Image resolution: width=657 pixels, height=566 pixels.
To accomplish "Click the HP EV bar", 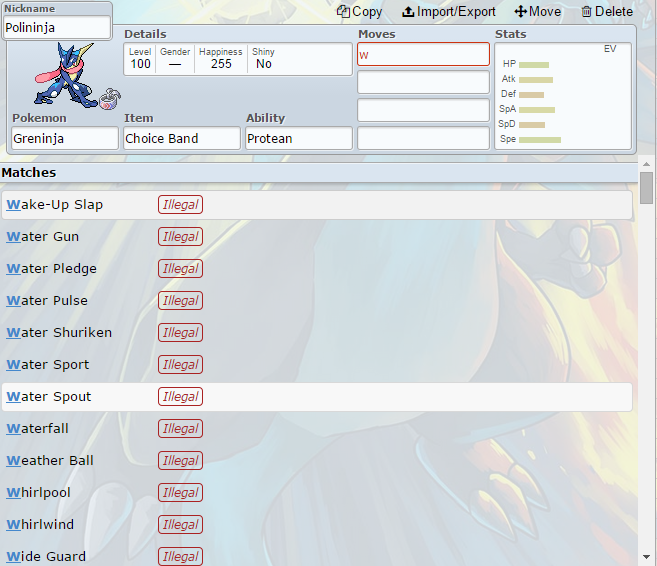I will pyautogui.click(x=534, y=65).
